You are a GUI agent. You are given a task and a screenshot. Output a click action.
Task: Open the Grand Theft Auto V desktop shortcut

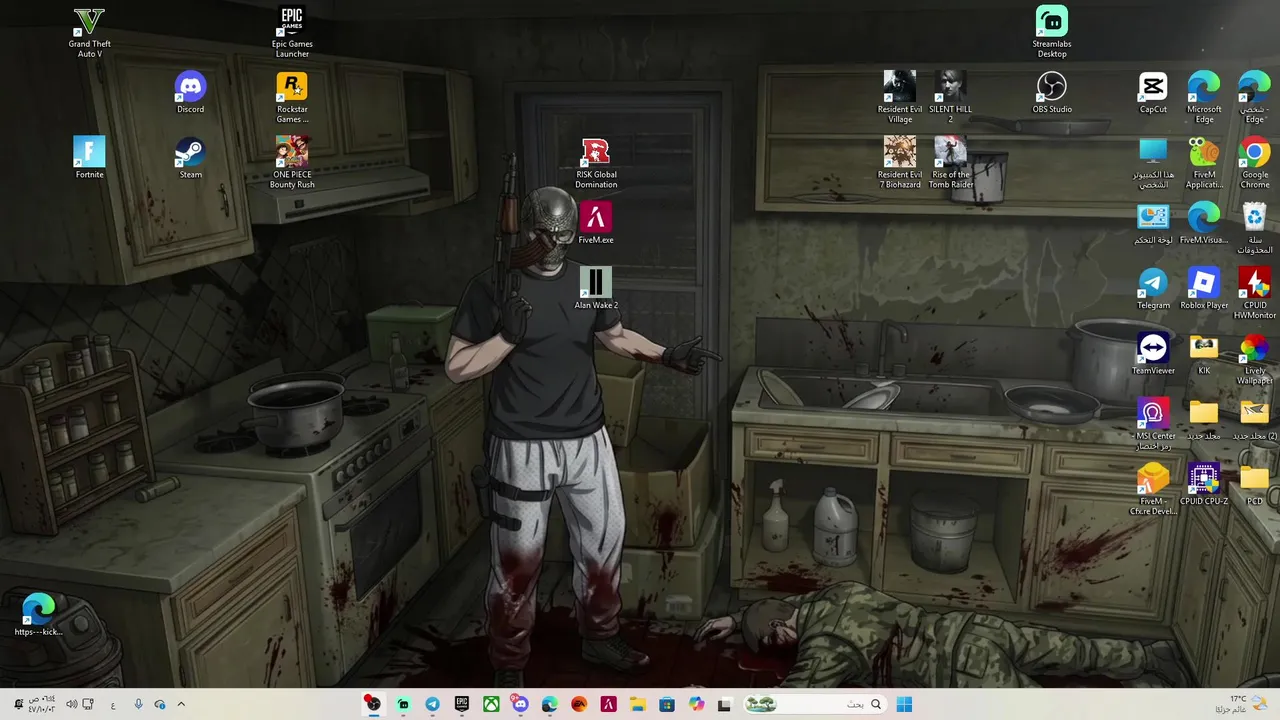tap(90, 32)
